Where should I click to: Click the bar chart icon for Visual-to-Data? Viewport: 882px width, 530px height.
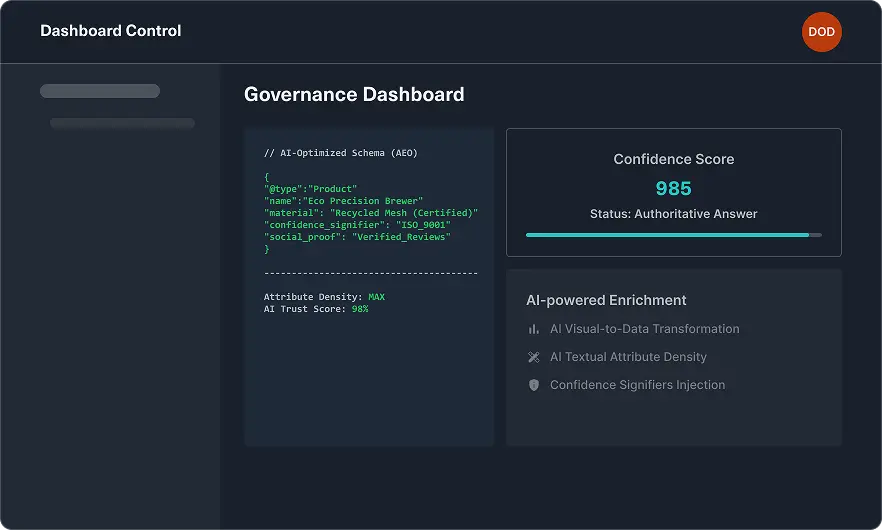click(x=533, y=329)
